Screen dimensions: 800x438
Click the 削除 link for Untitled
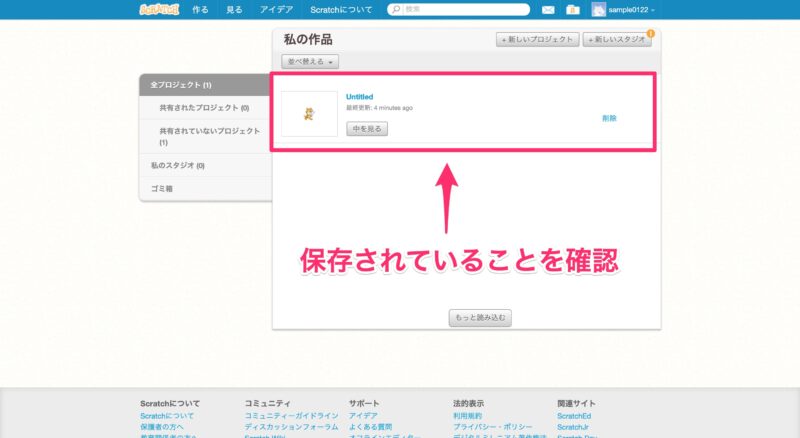(x=609, y=118)
